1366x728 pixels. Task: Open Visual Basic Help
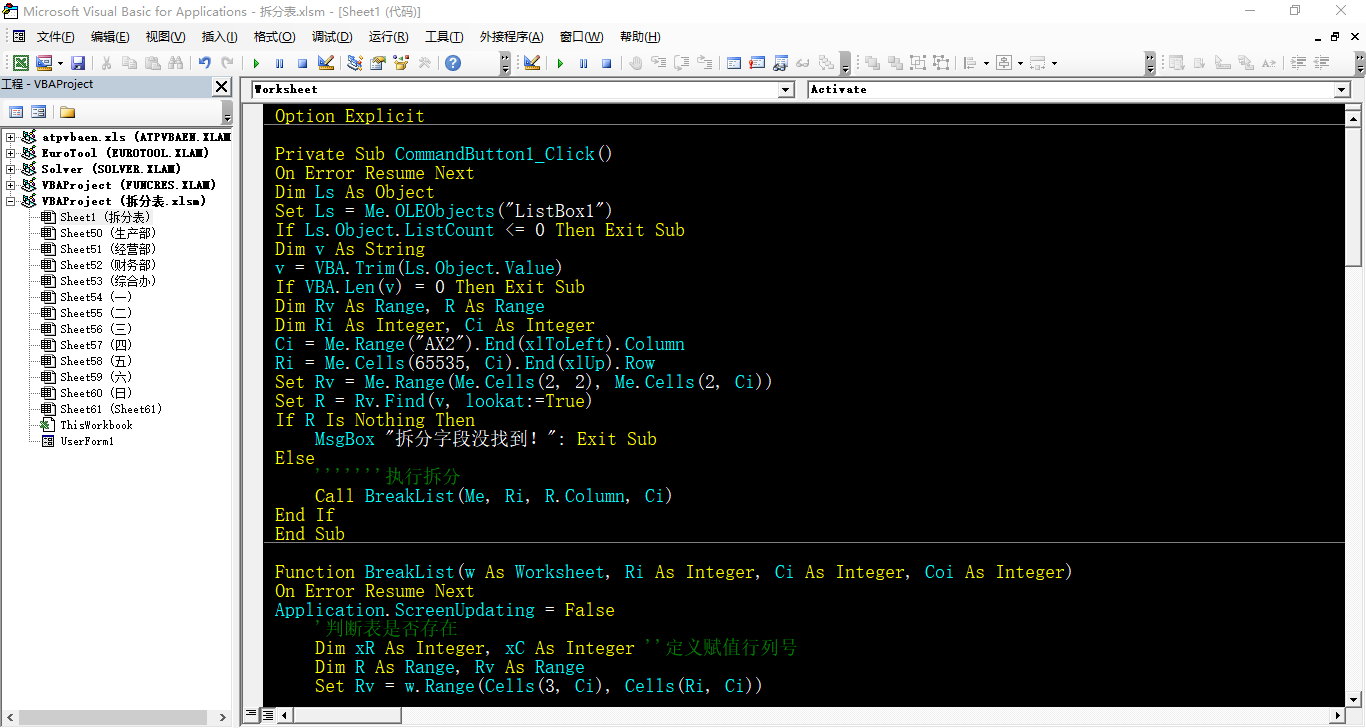click(x=453, y=63)
